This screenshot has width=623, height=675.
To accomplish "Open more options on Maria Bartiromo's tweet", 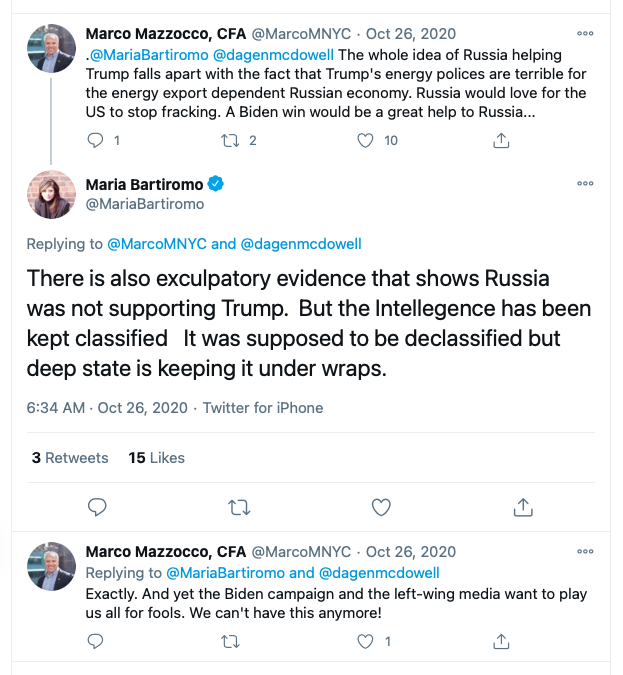I will [x=585, y=184].
